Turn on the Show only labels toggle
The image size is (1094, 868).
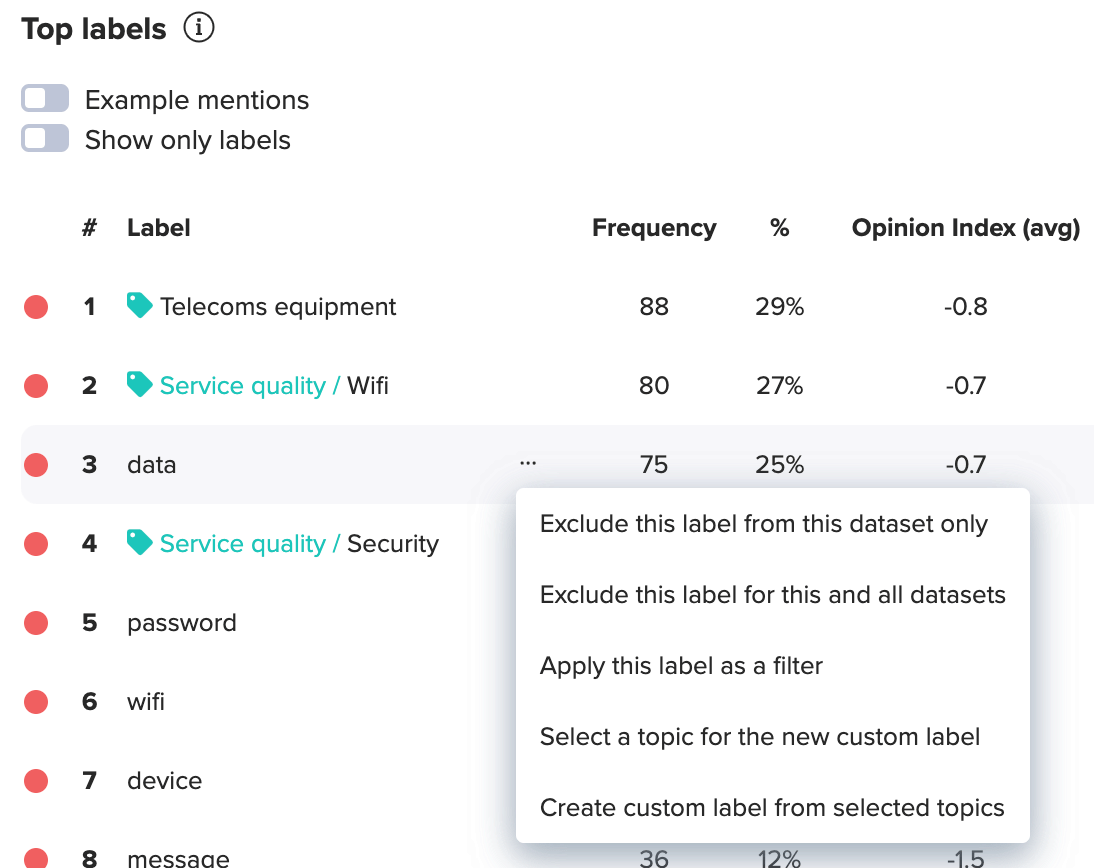point(45,139)
